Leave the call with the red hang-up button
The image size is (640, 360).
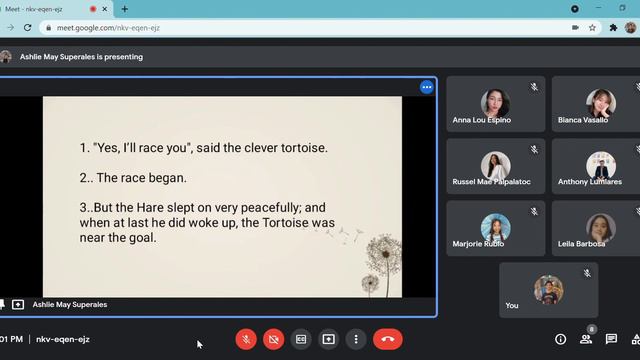388,339
